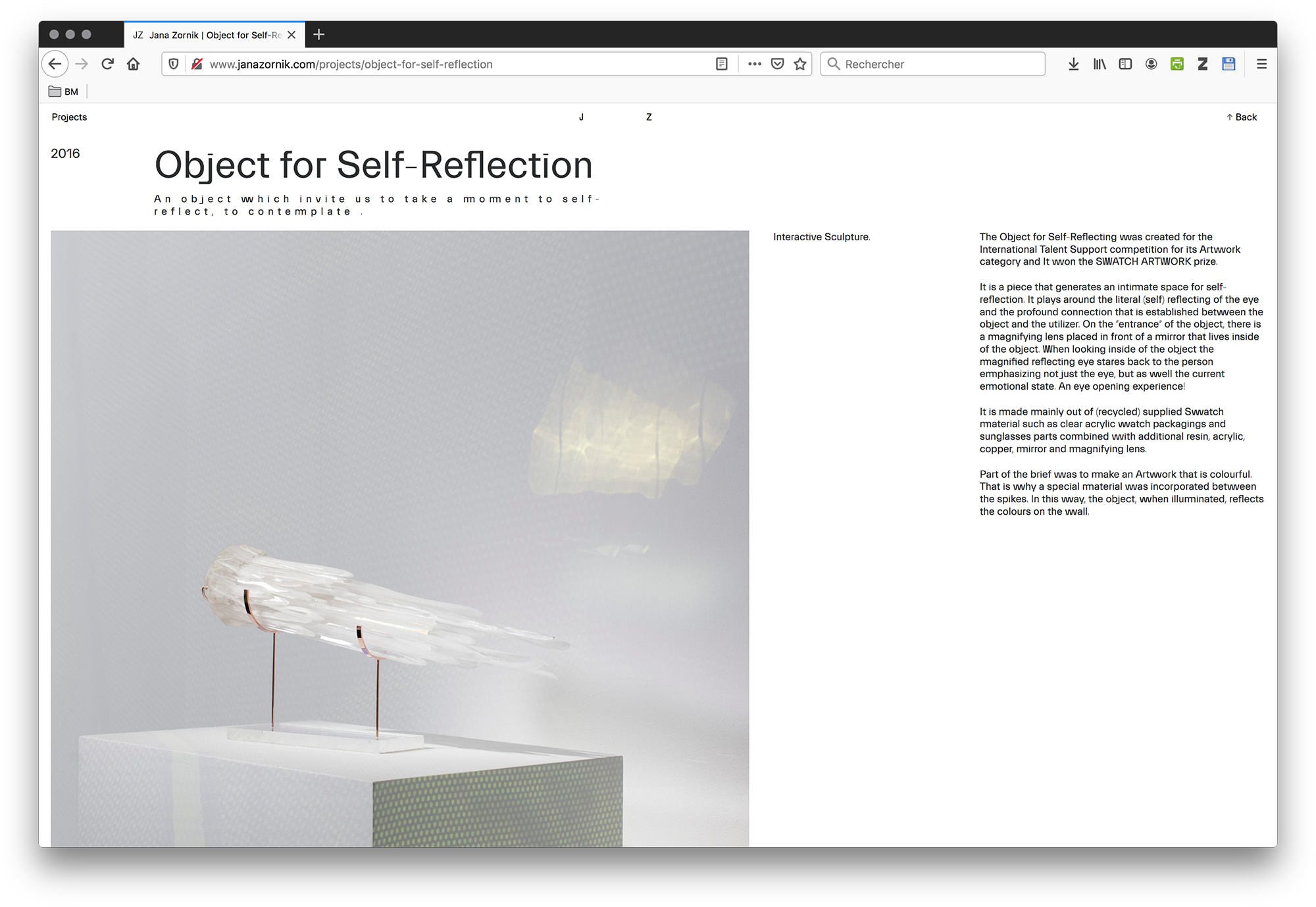Open the downloads panel
The width and height of the screenshot is (1316, 907).
pos(1074,64)
